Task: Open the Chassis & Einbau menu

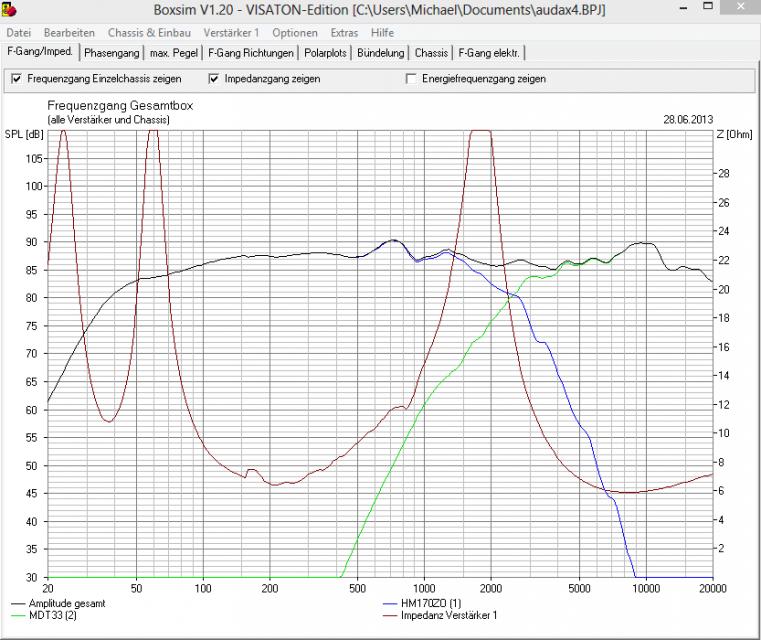Action: coord(150,33)
